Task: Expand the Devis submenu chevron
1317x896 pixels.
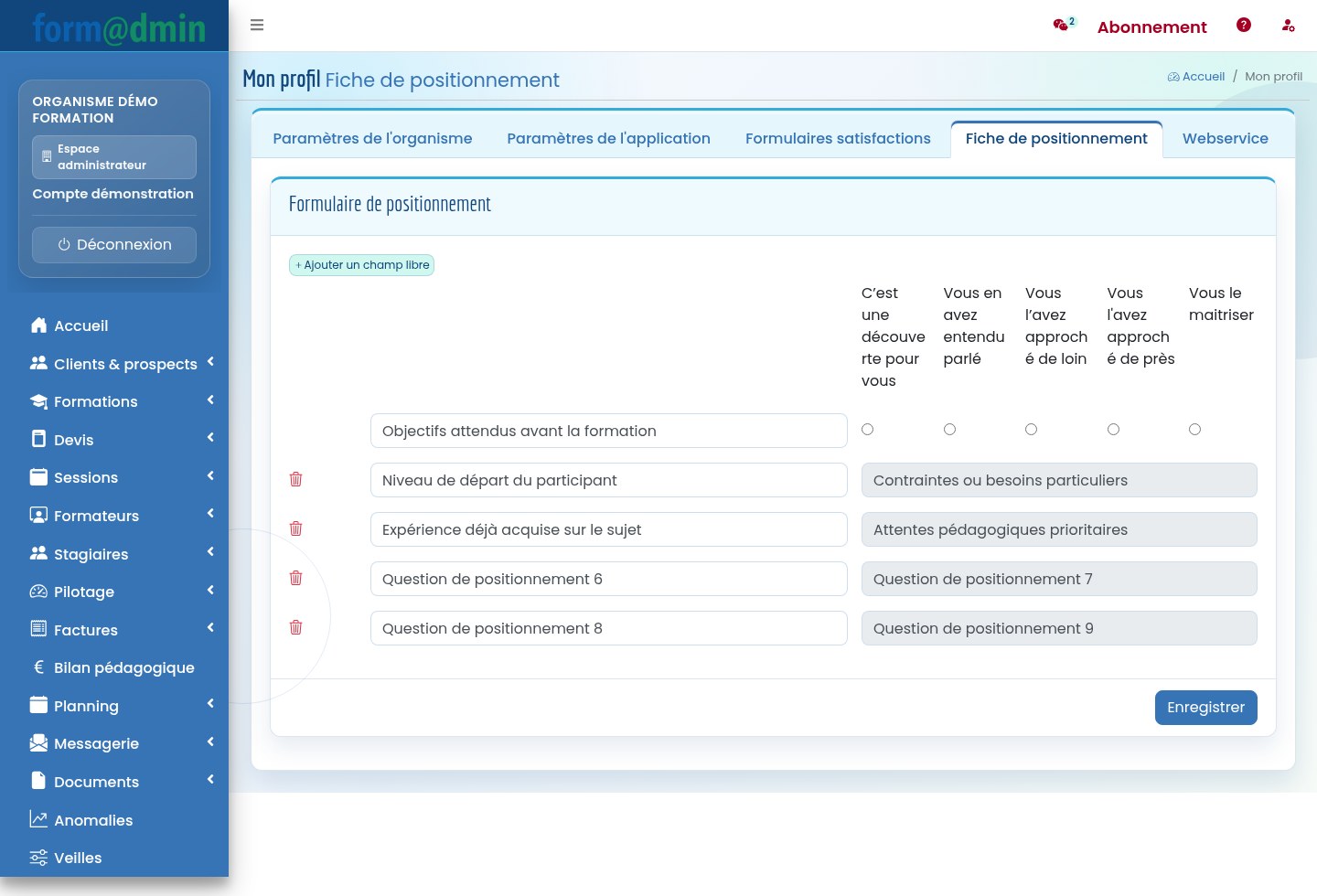Action: (x=210, y=438)
